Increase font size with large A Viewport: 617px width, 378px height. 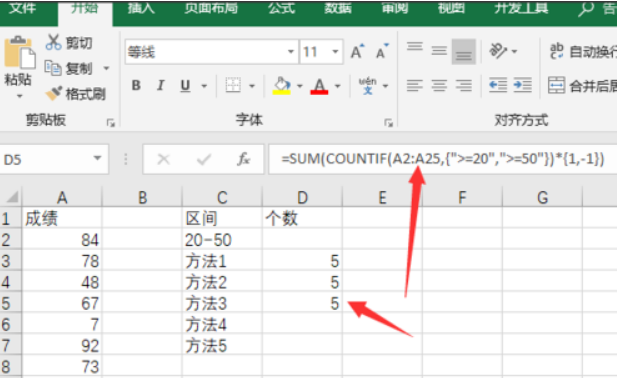coord(358,52)
